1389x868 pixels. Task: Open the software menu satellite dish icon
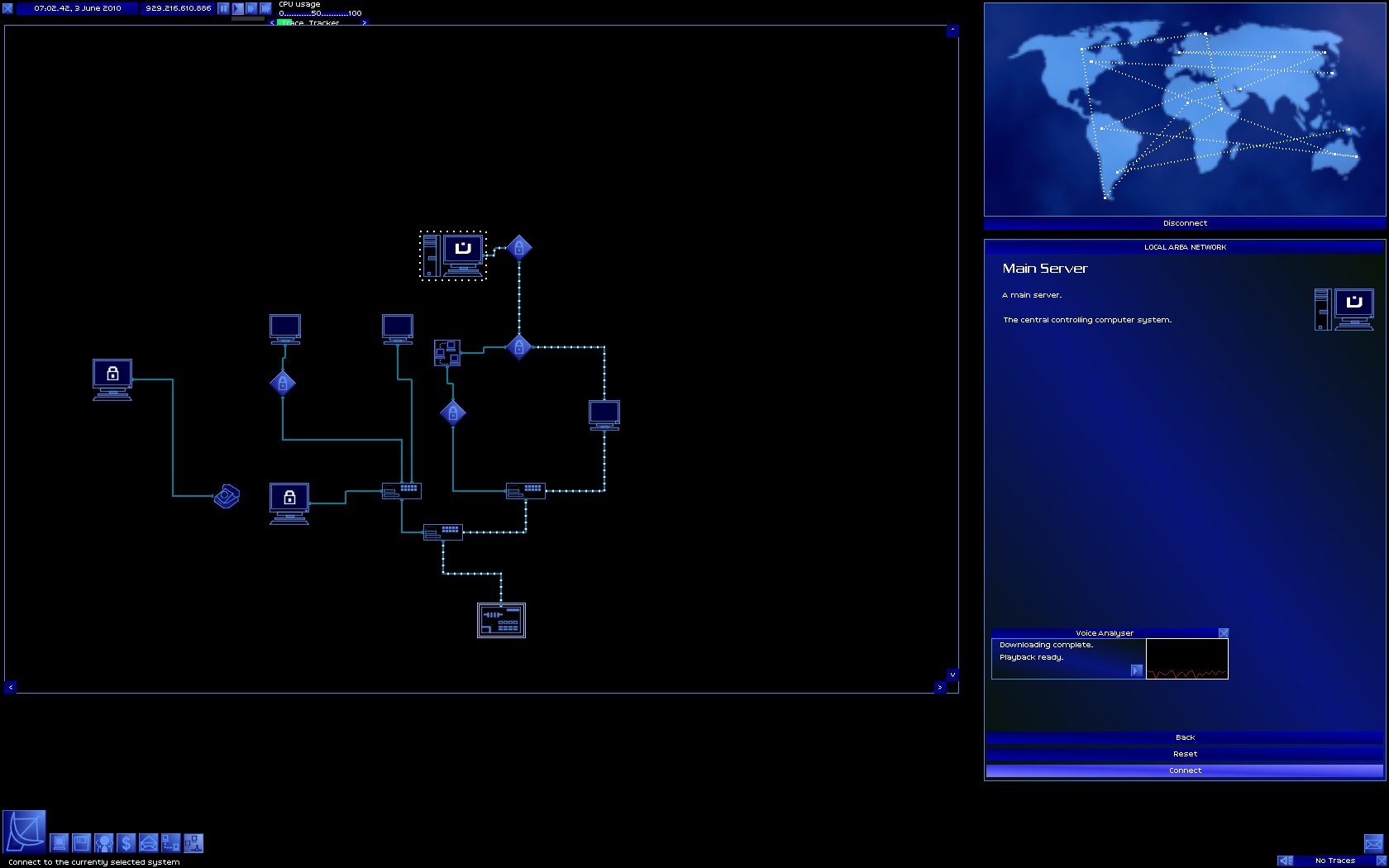[x=24, y=832]
